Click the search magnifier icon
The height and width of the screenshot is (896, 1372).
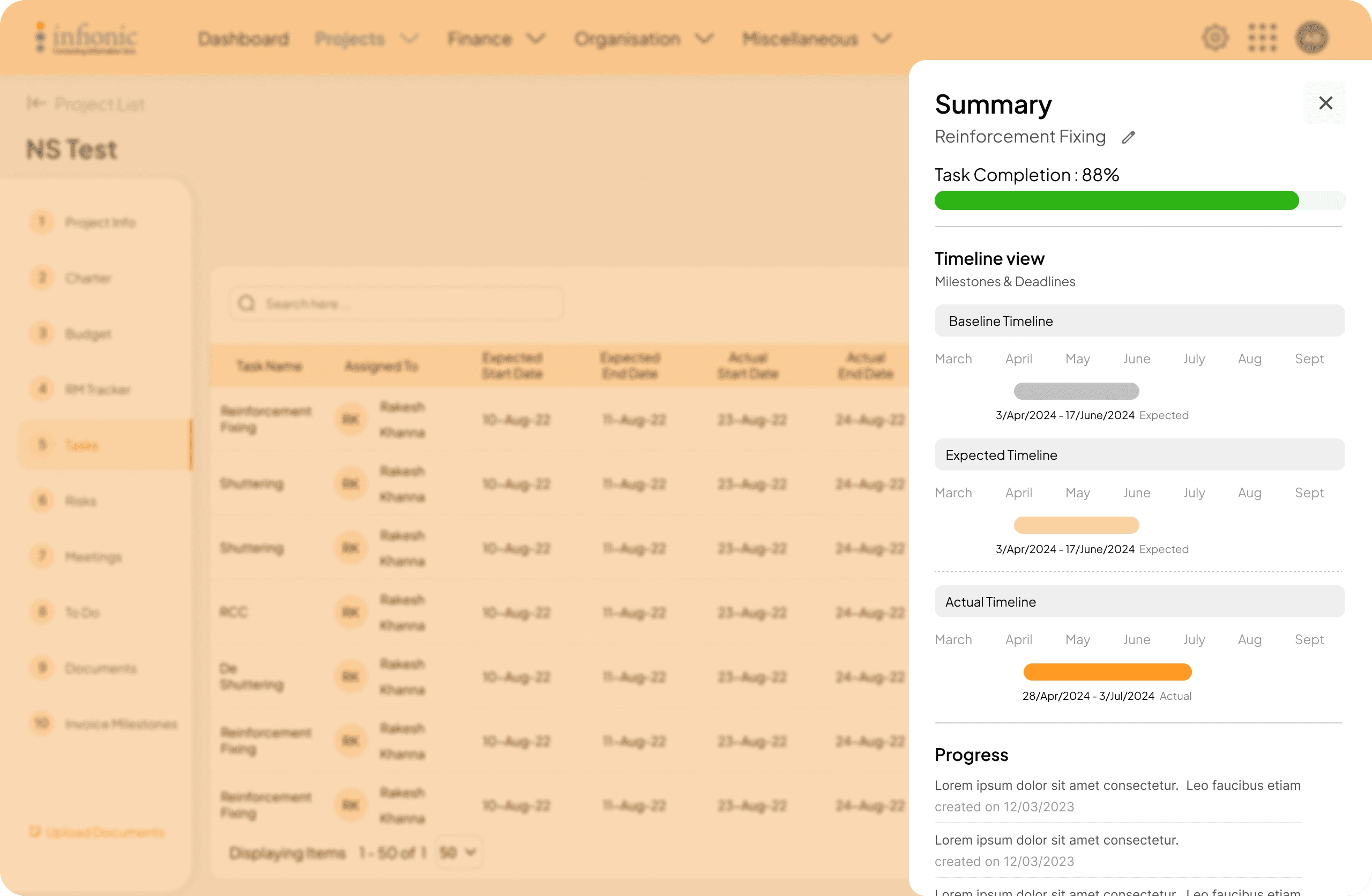247,303
